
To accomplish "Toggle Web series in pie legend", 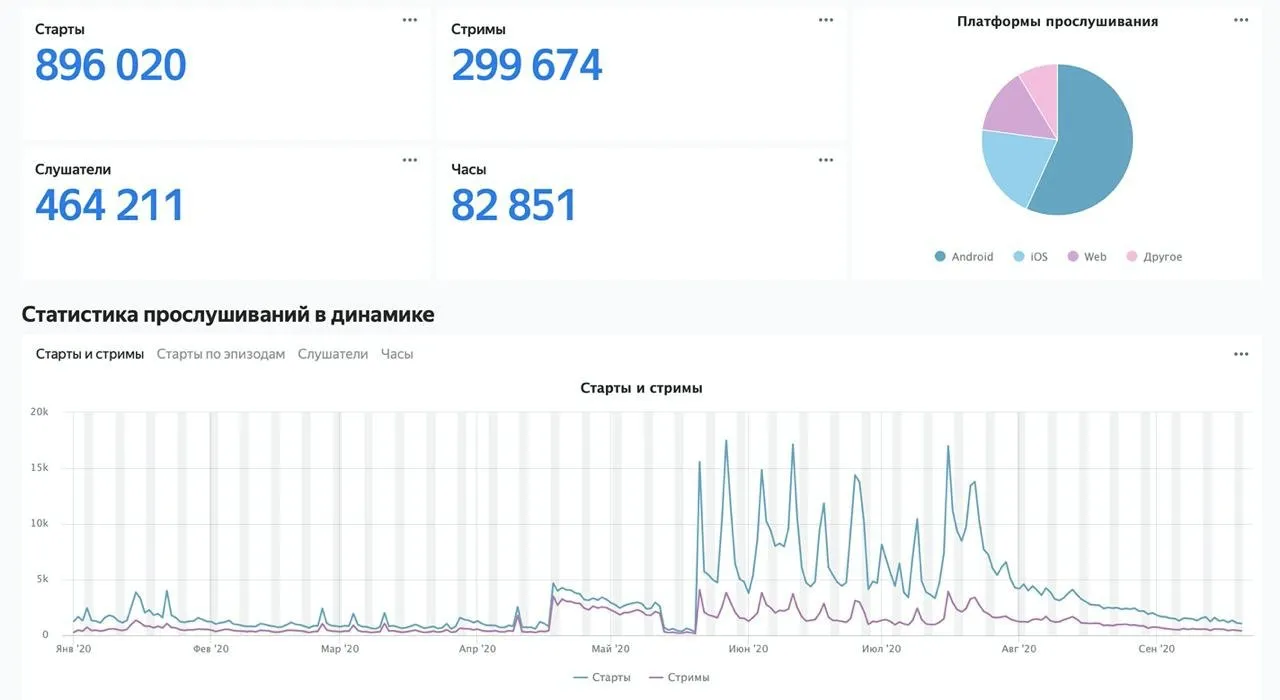I will click(x=1087, y=257).
